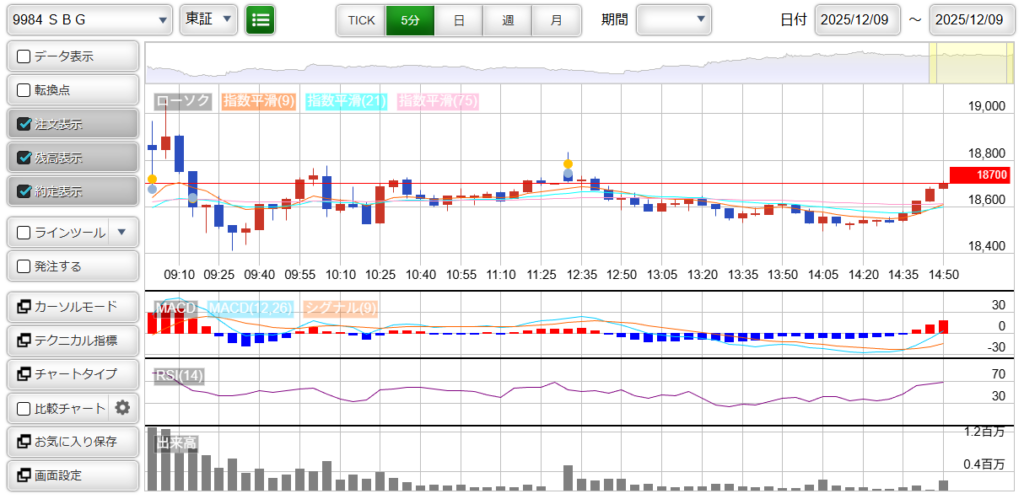This screenshot has width=1024, height=499.
Task: Uncheck the 注文表示 checkbox
Action: [25, 124]
